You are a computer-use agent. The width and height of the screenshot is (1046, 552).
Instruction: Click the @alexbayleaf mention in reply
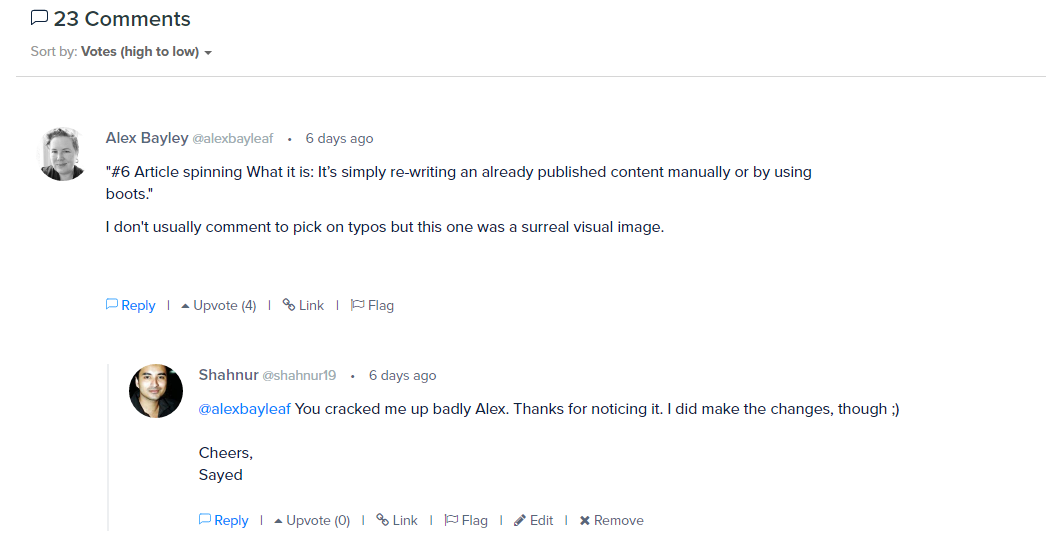[x=245, y=409]
